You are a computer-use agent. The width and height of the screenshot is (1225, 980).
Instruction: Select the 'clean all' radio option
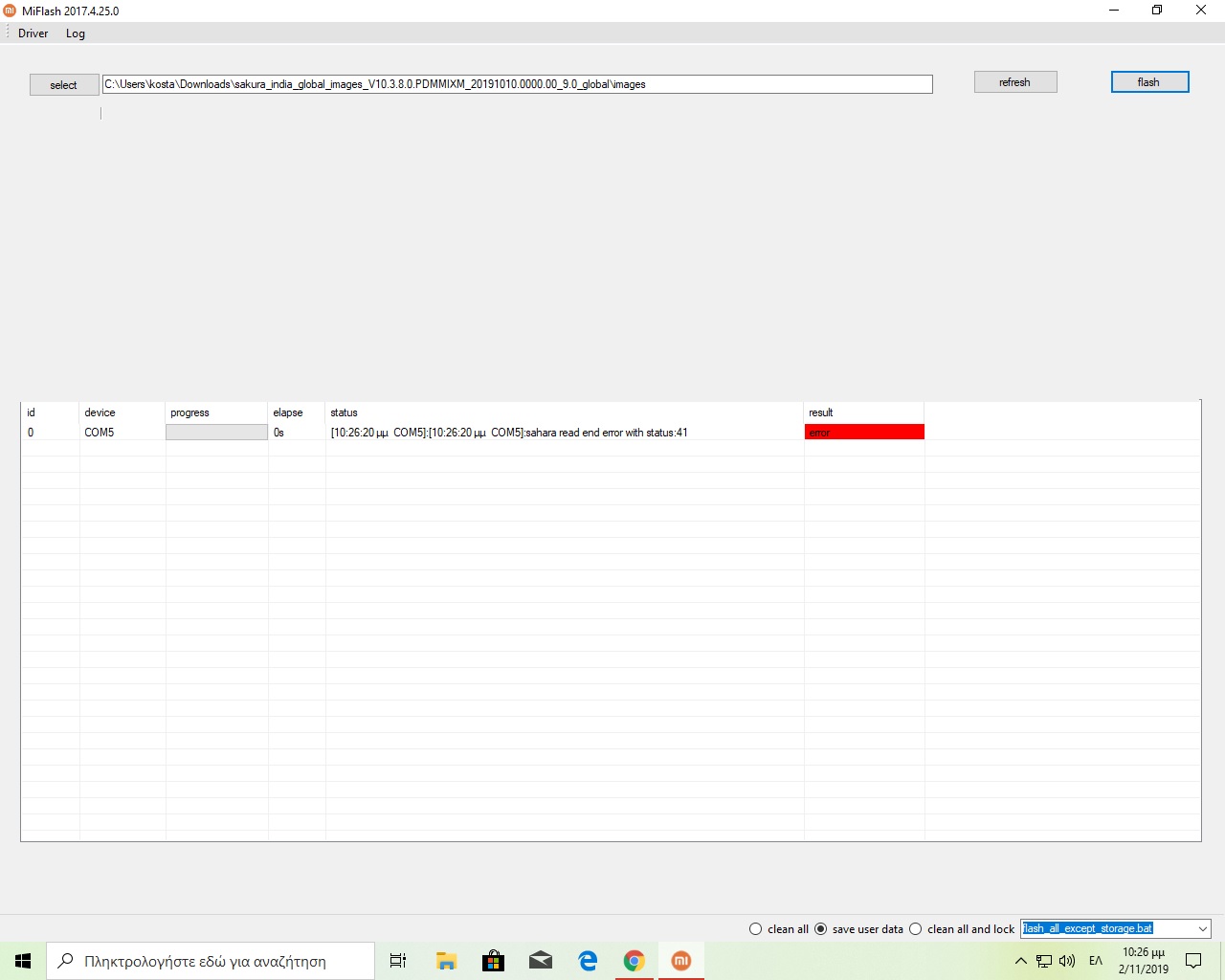(756, 929)
